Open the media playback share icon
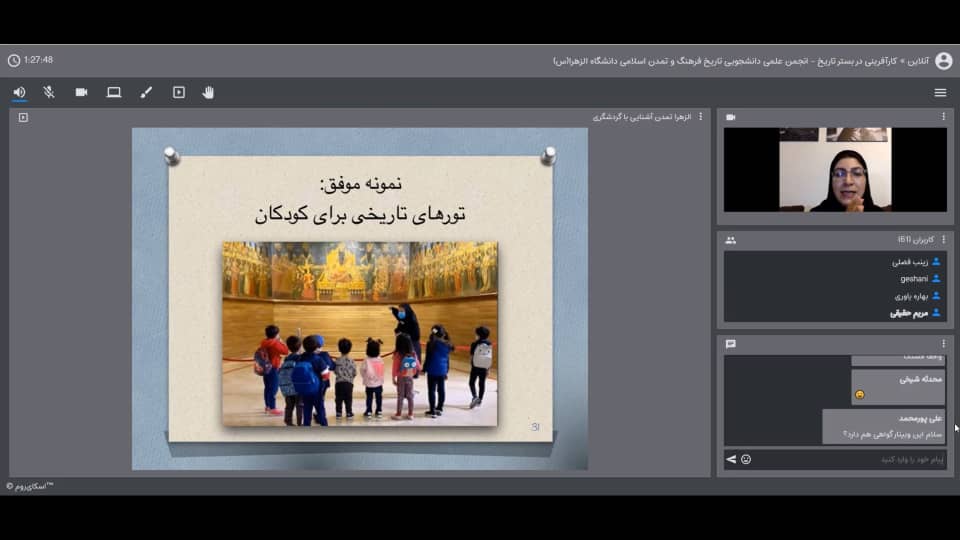Viewport: 960px width, 540px height. (x=179, y=92)
